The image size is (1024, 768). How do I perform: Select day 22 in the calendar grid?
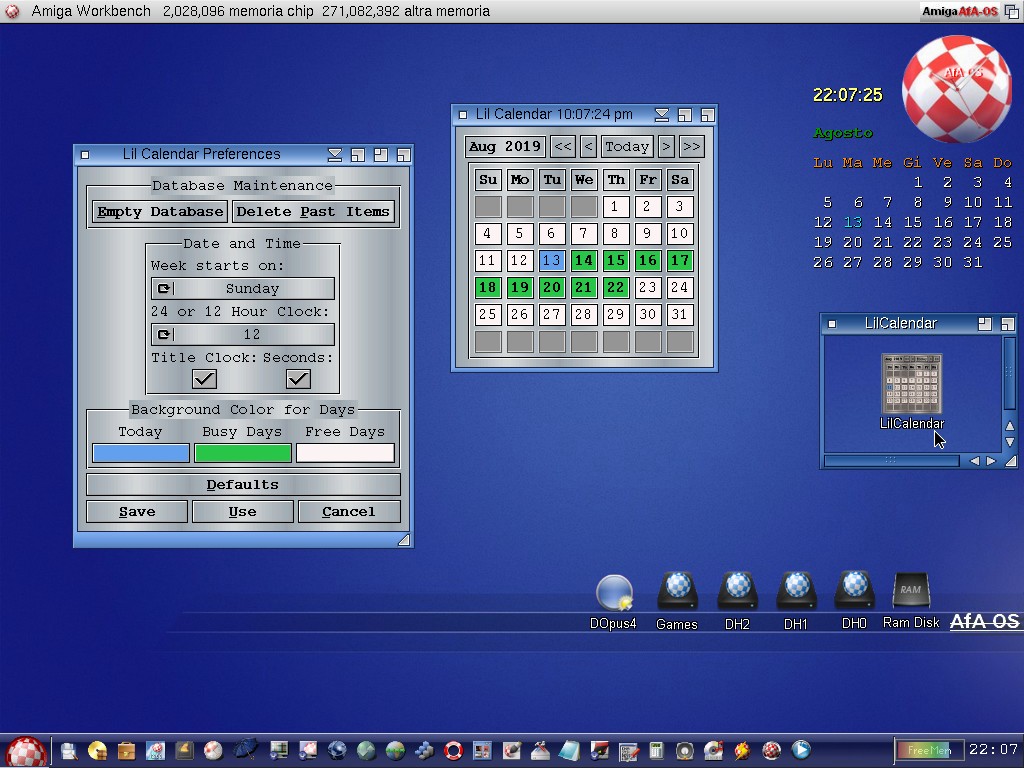616,288
